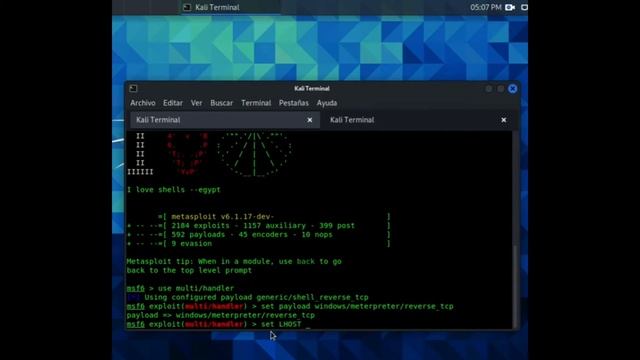Click the terminal icon in window title bar
The width and height of the screenshot is (640, 360).
click(133, 88)
